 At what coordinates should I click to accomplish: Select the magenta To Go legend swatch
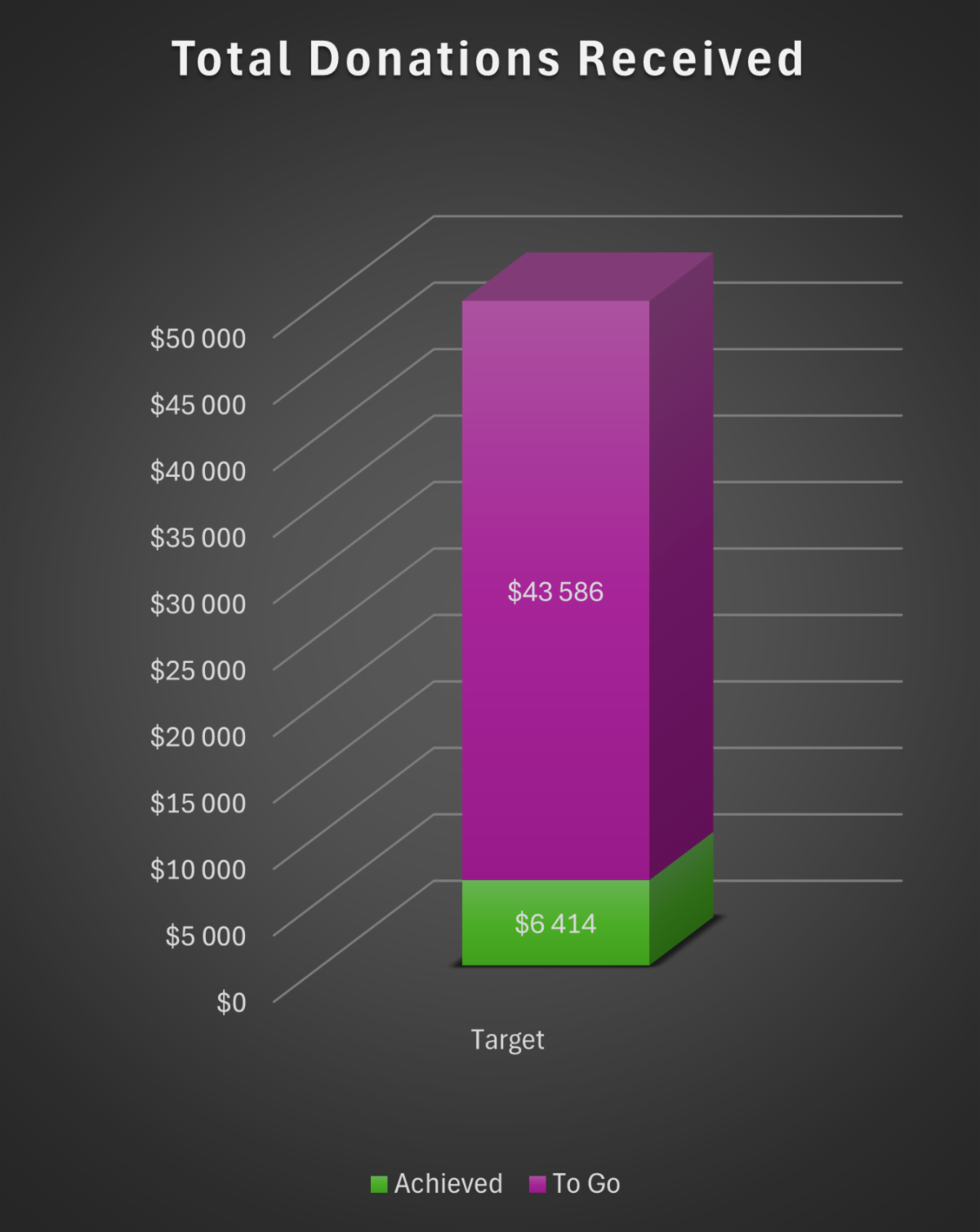point(537,1184)
